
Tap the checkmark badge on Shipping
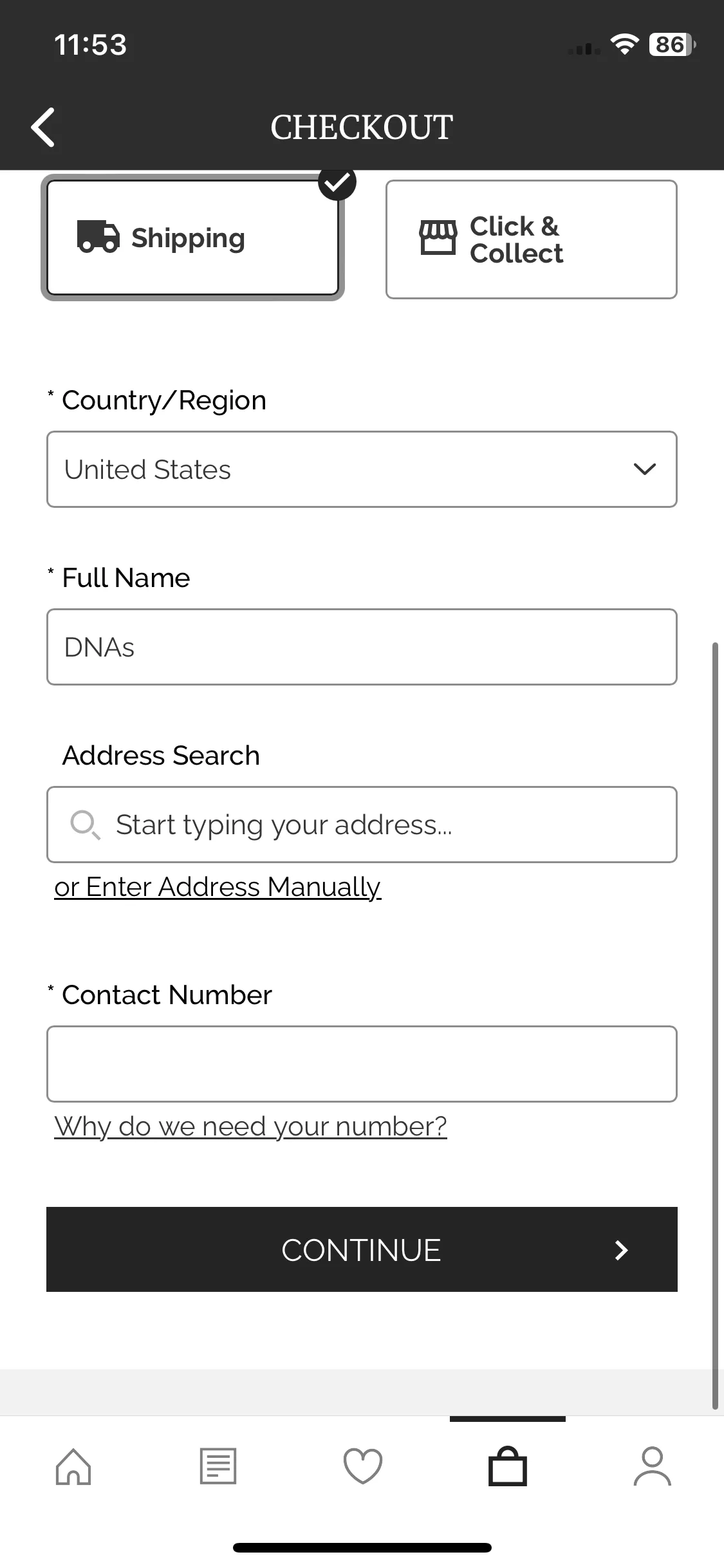(337, 183)
